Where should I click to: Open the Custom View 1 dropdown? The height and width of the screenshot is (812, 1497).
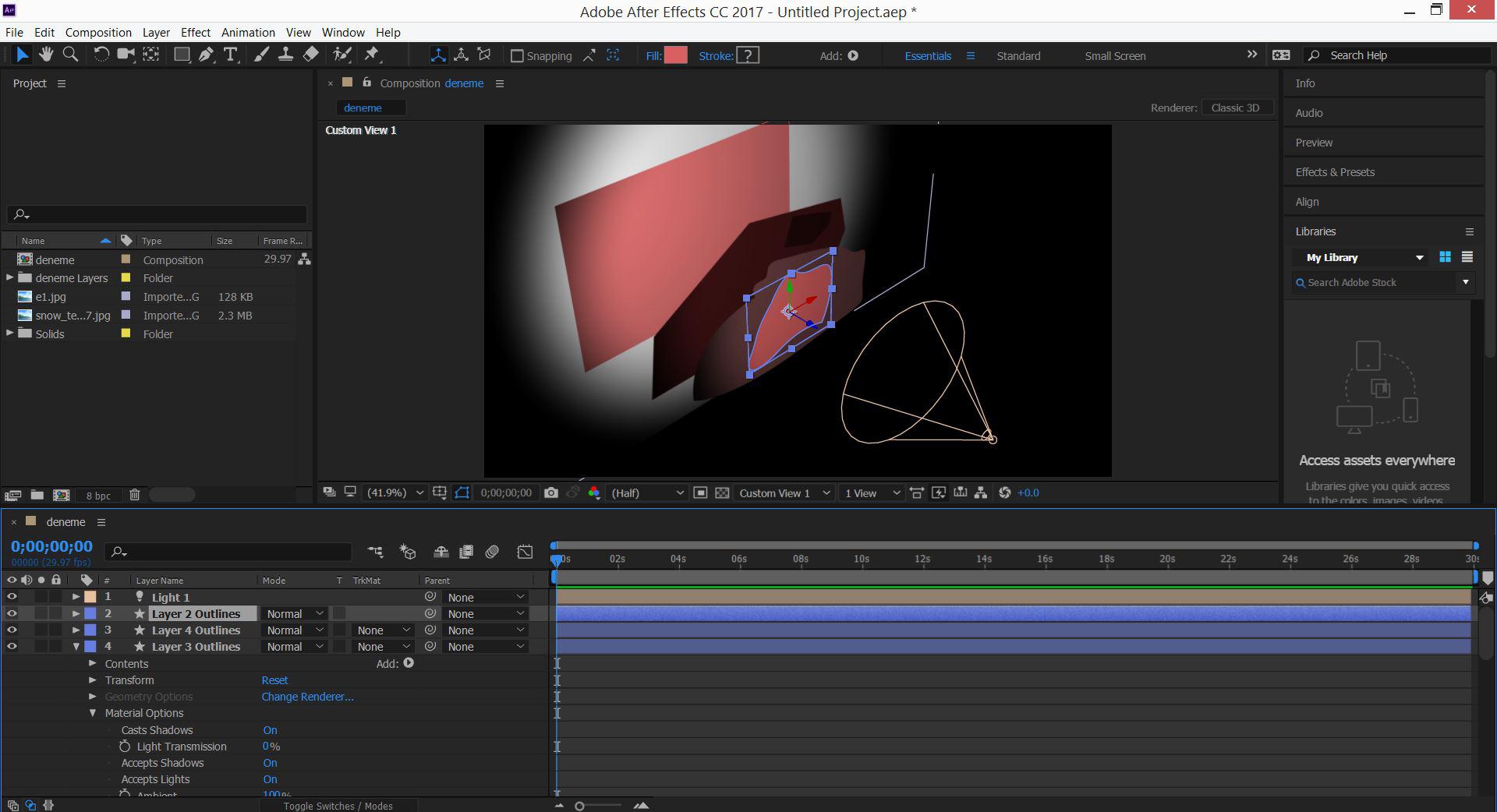[784, 493]
